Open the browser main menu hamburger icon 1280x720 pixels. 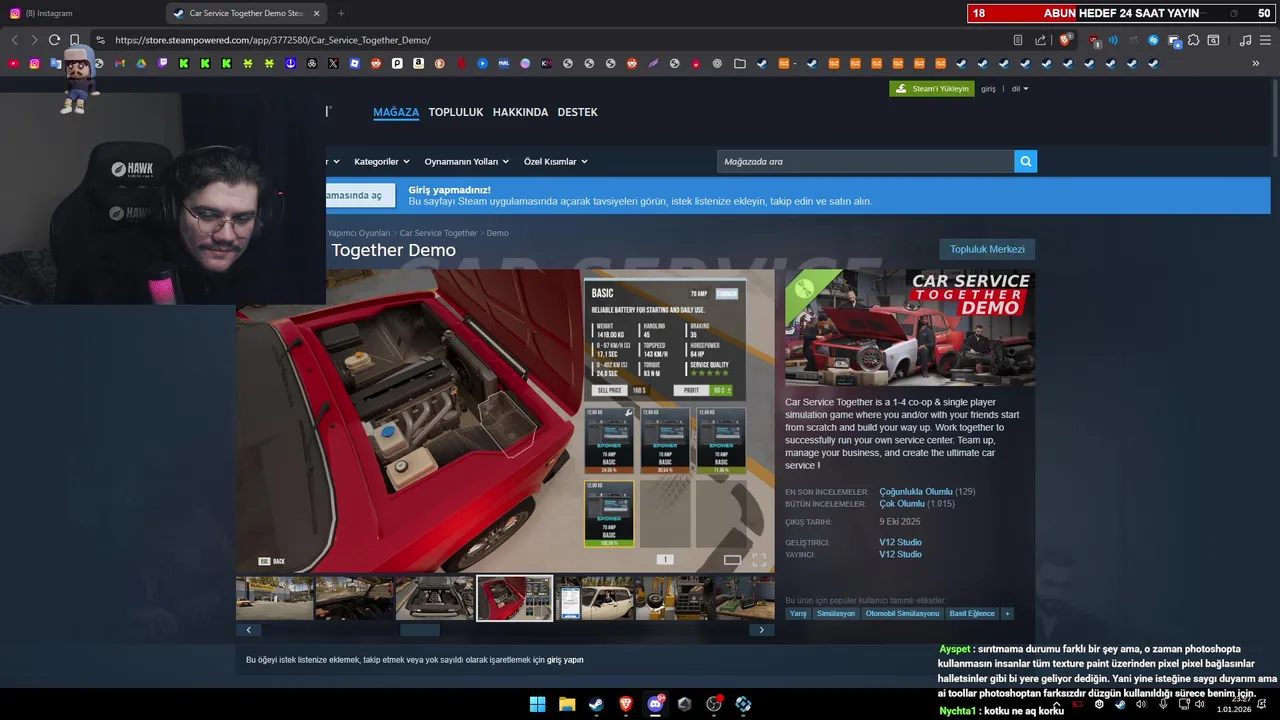click(x=1266, y=40)
